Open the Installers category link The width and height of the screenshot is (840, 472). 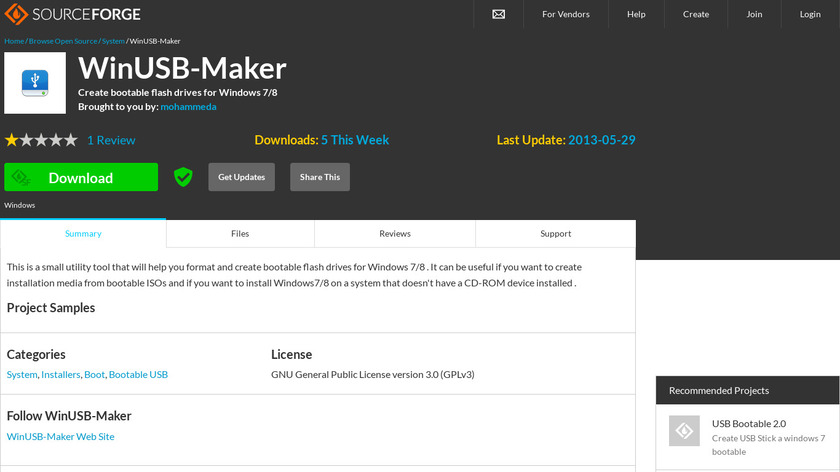pos(61,374)
